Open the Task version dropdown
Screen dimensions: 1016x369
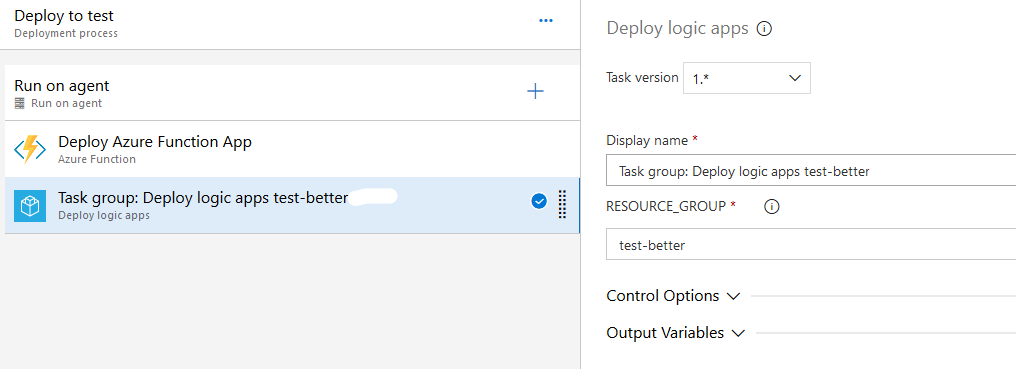(746, 78)
